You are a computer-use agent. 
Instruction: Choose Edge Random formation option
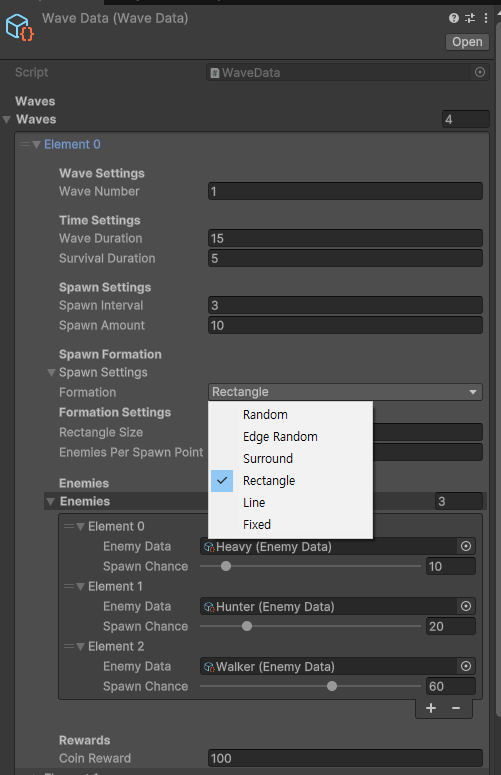[x=291, y=436]
